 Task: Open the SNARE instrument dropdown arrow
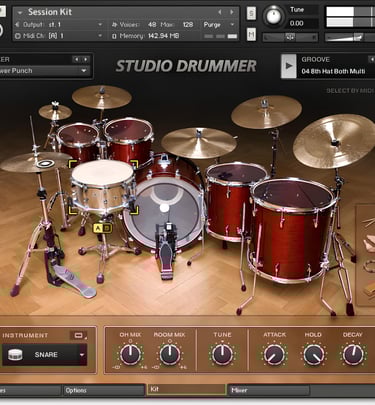82,355
